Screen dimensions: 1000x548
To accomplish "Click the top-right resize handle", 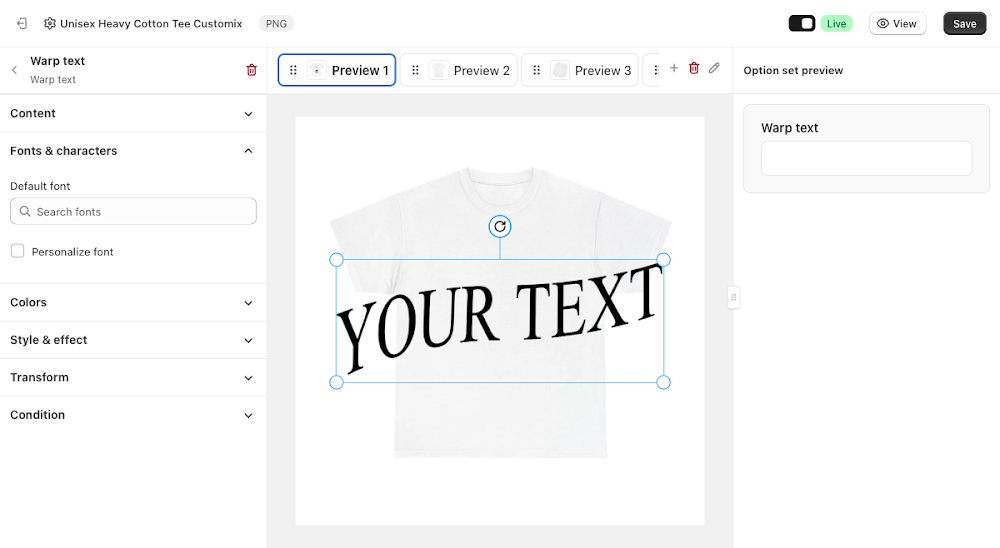I will point(663,260).
